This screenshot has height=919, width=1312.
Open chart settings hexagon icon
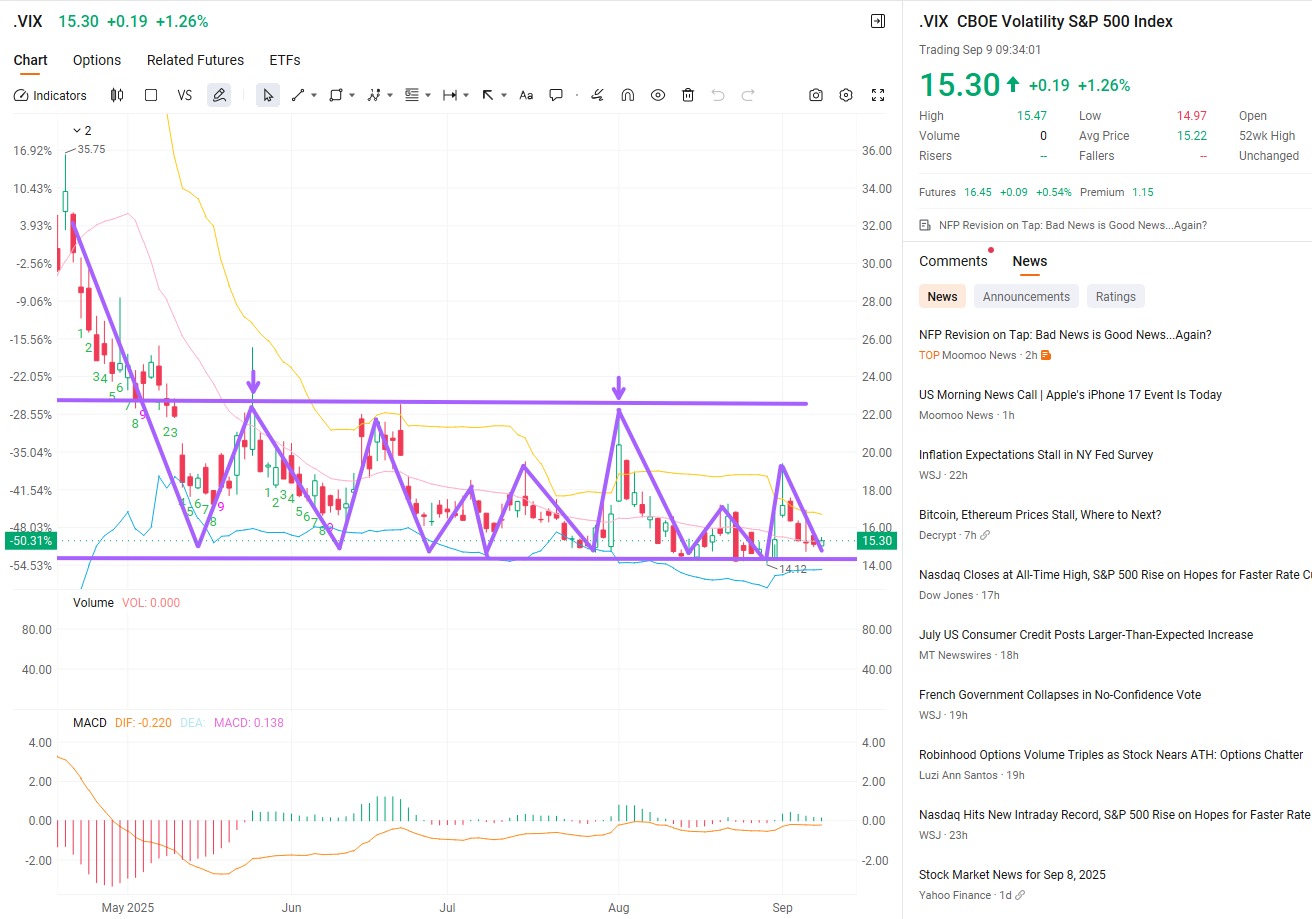click(x=846, y=95)
